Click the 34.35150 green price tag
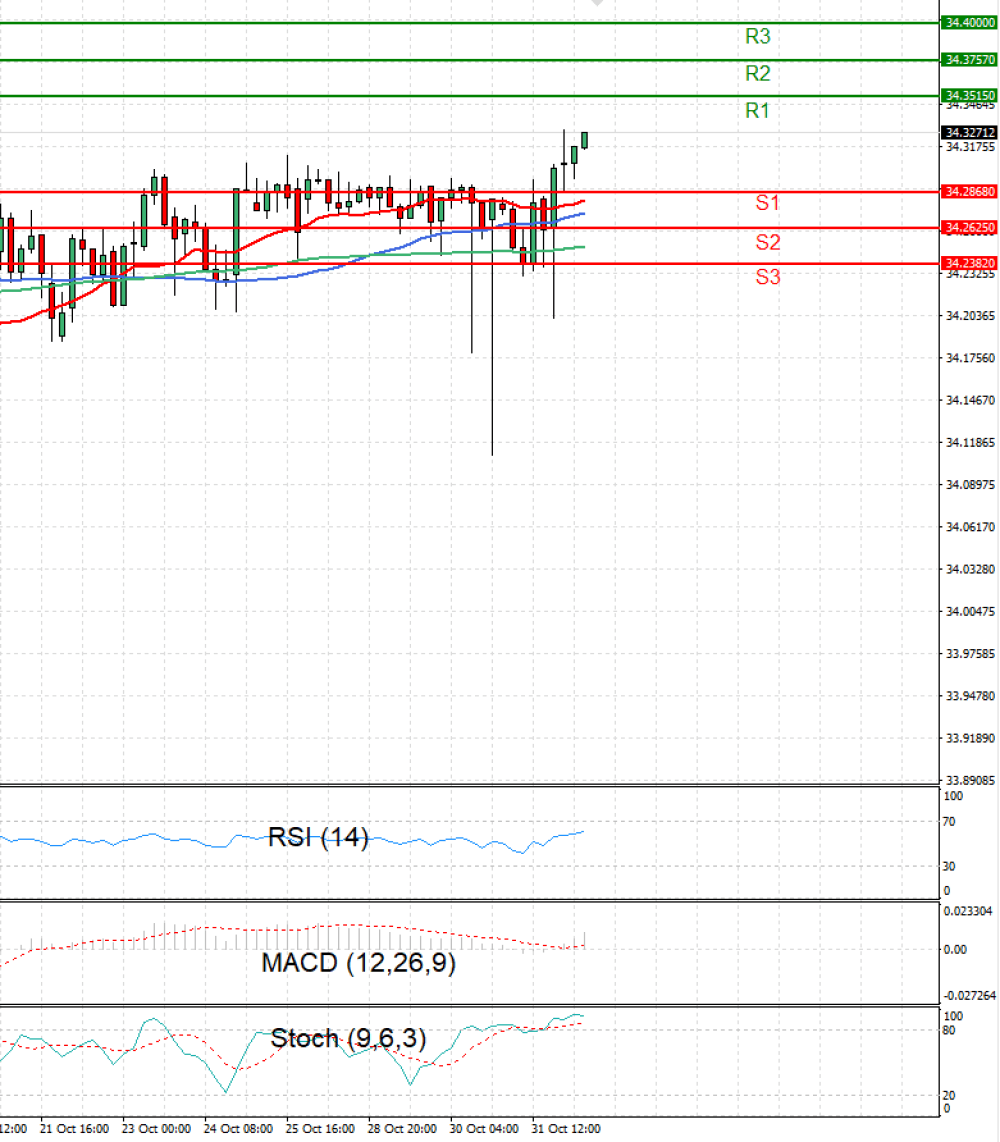1000x1142 pixels. click(969, 95)
